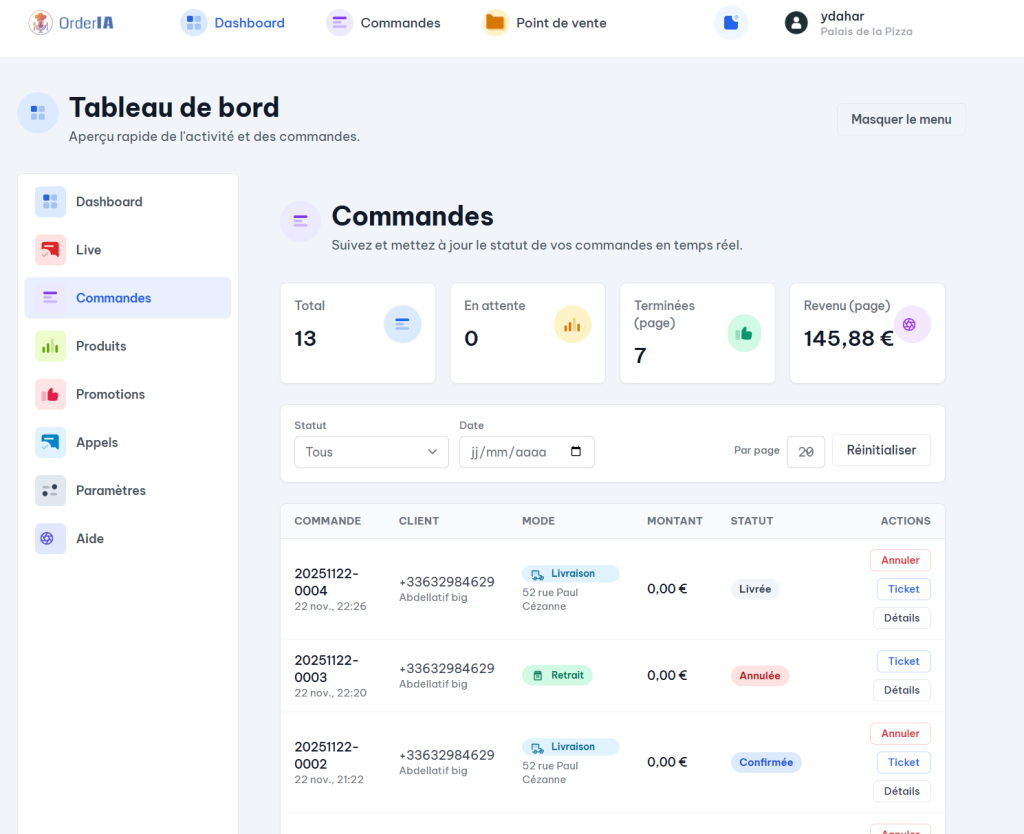Image resolution: width=1024 pixels, height=834 pixels.
Task: Click the OrderIA logo icon
Action: click(41, 22)
